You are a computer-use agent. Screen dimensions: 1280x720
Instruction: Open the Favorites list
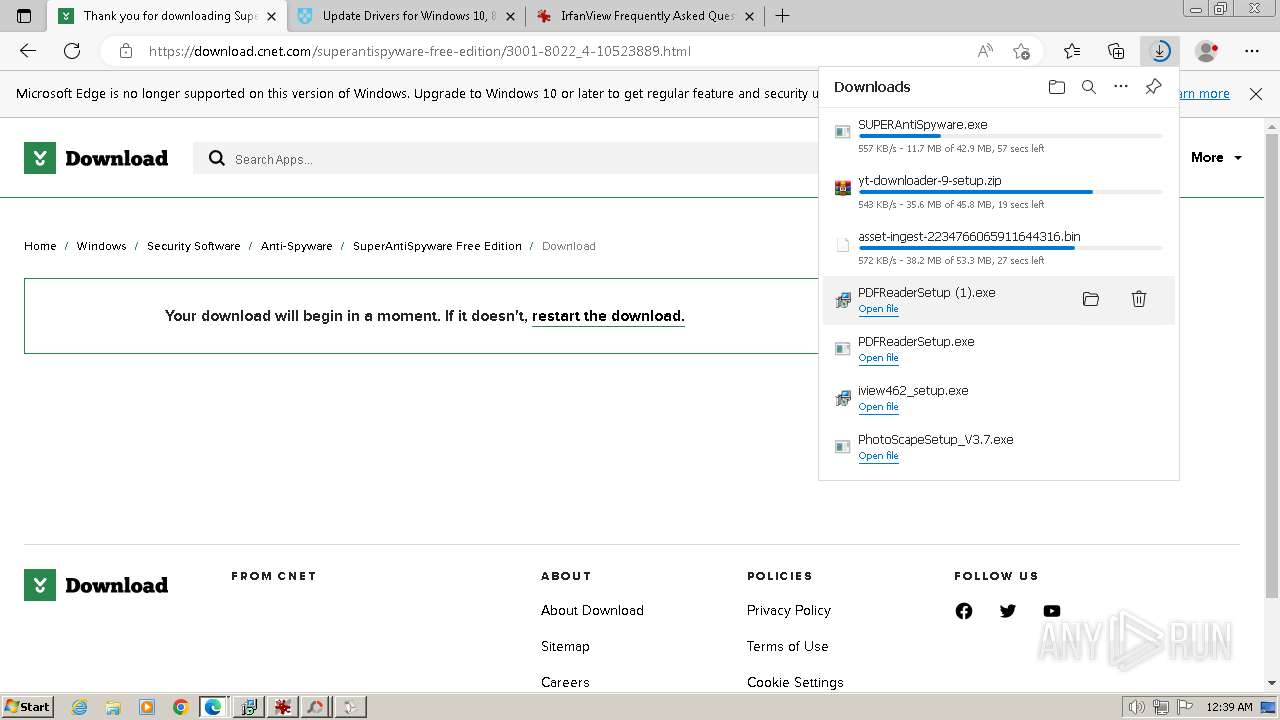tap(1072, 51)
